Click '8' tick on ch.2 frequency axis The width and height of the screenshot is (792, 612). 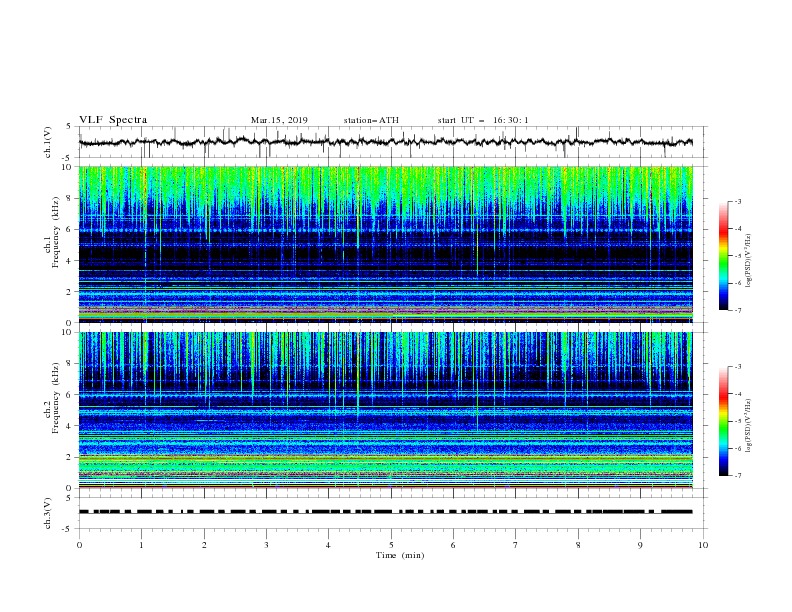click(x=71, y=364)
